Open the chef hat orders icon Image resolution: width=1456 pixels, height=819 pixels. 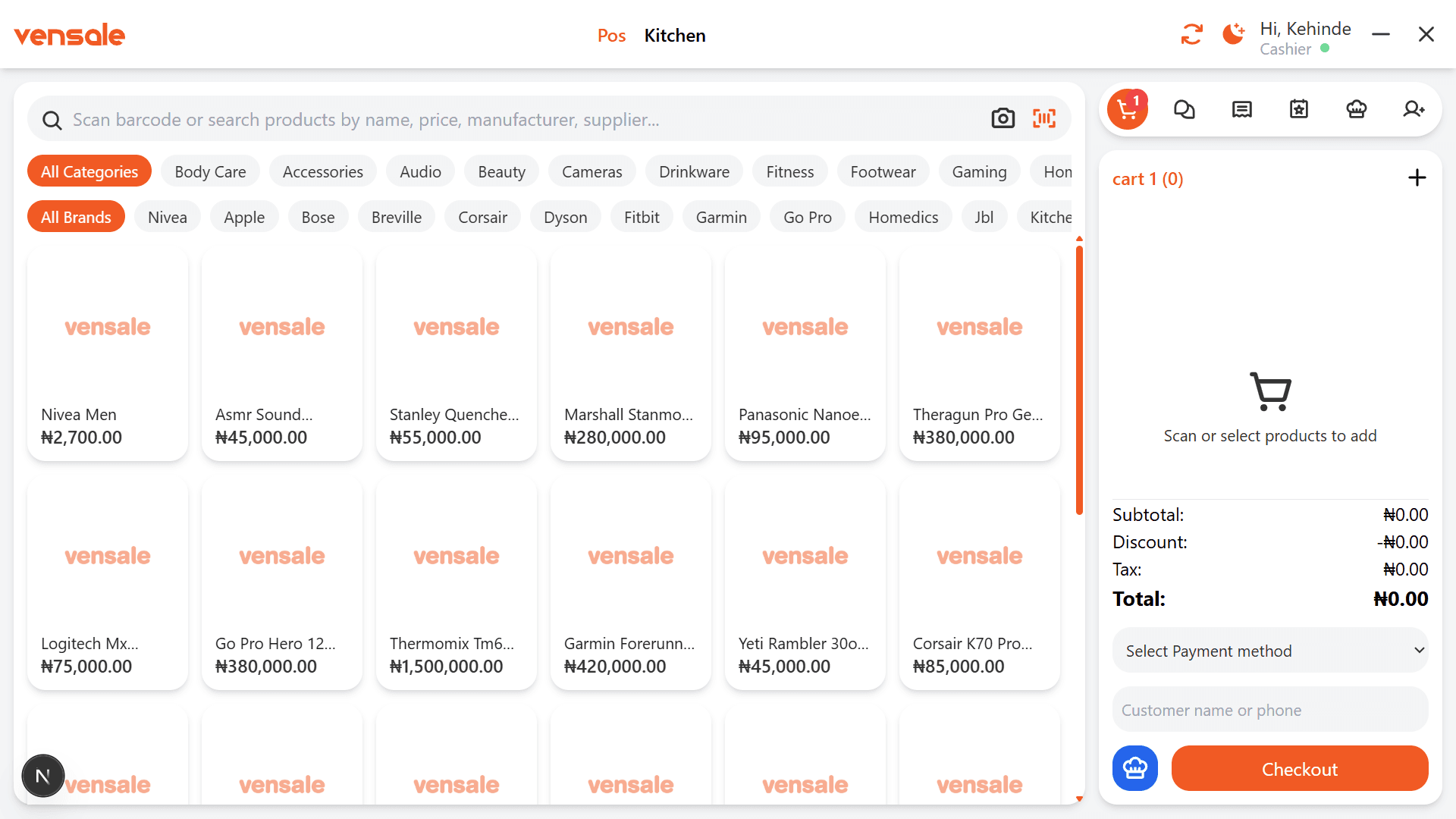[x=1357, y=109]
